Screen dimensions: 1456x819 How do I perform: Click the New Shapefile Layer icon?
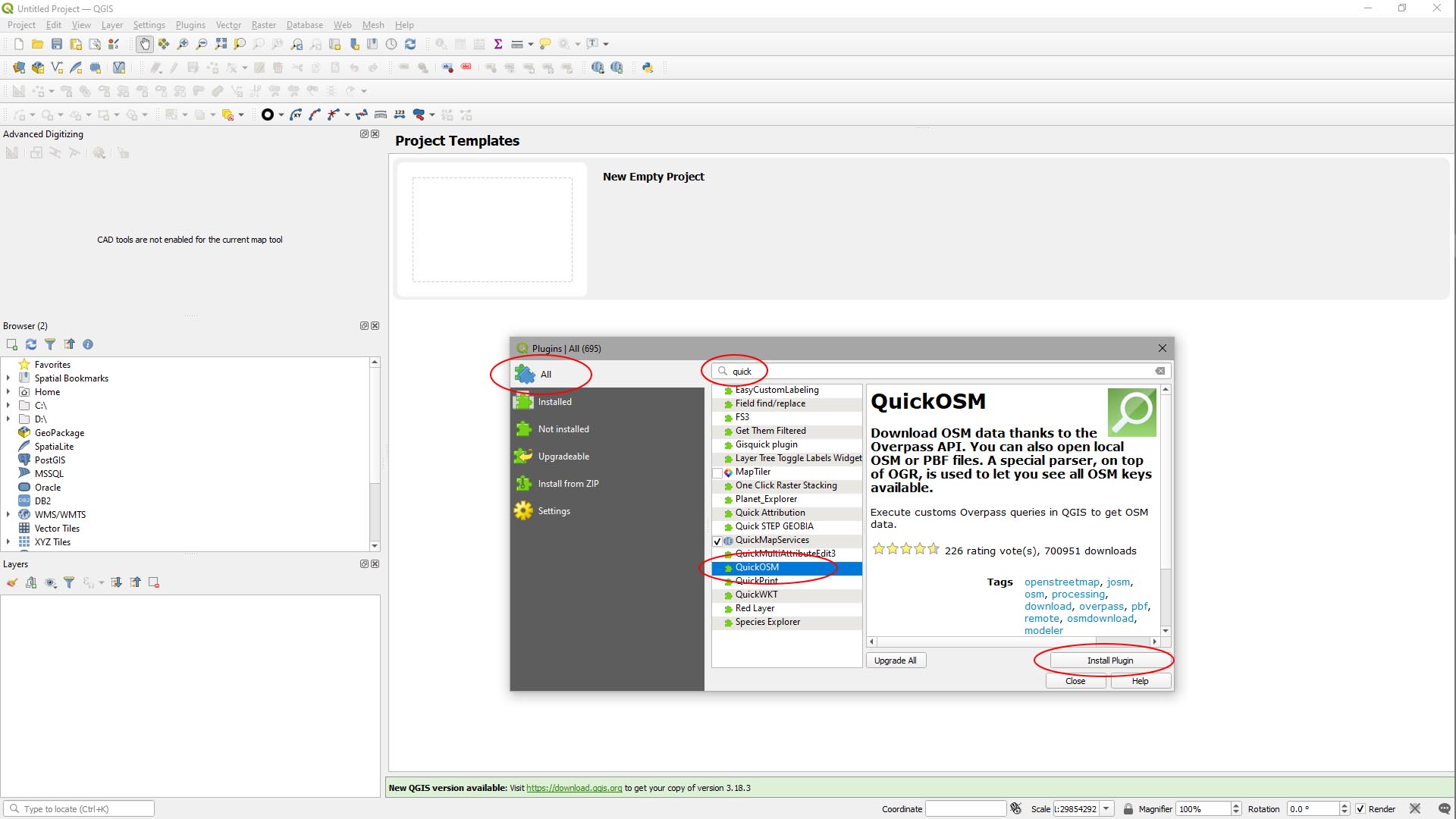tap(57, 67)
